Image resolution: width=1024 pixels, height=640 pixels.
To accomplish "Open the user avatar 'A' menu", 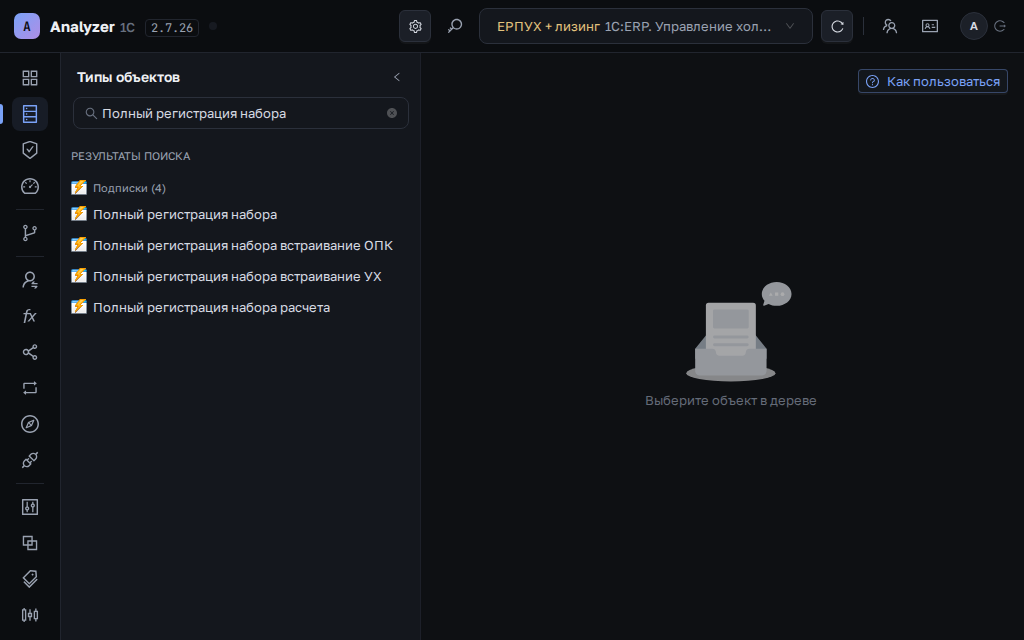I will coord(974,26).
